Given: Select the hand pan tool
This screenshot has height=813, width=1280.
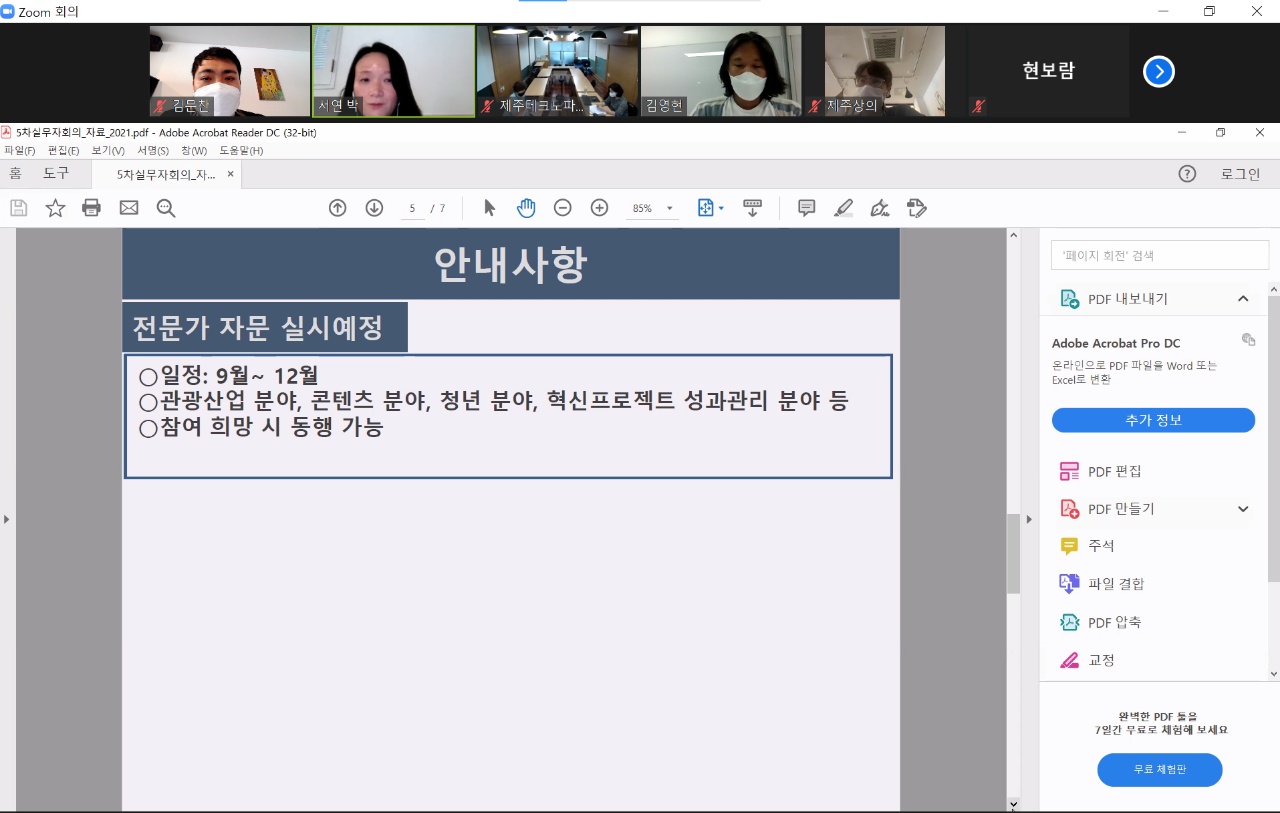Looking at the screenshot, I should pyautogui.click(x=526, y=208).
